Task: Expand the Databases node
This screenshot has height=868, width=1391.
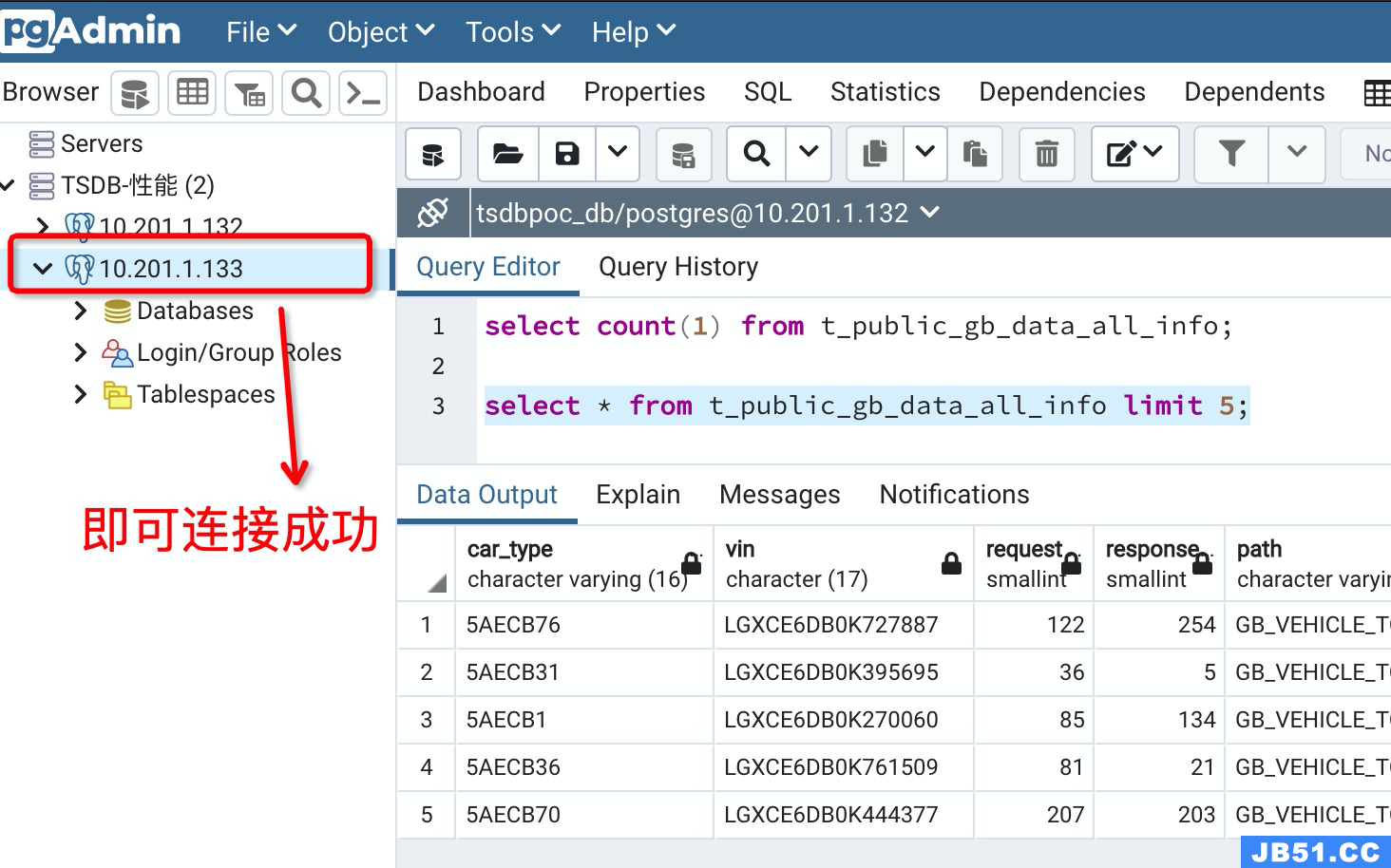Action: 81,311
